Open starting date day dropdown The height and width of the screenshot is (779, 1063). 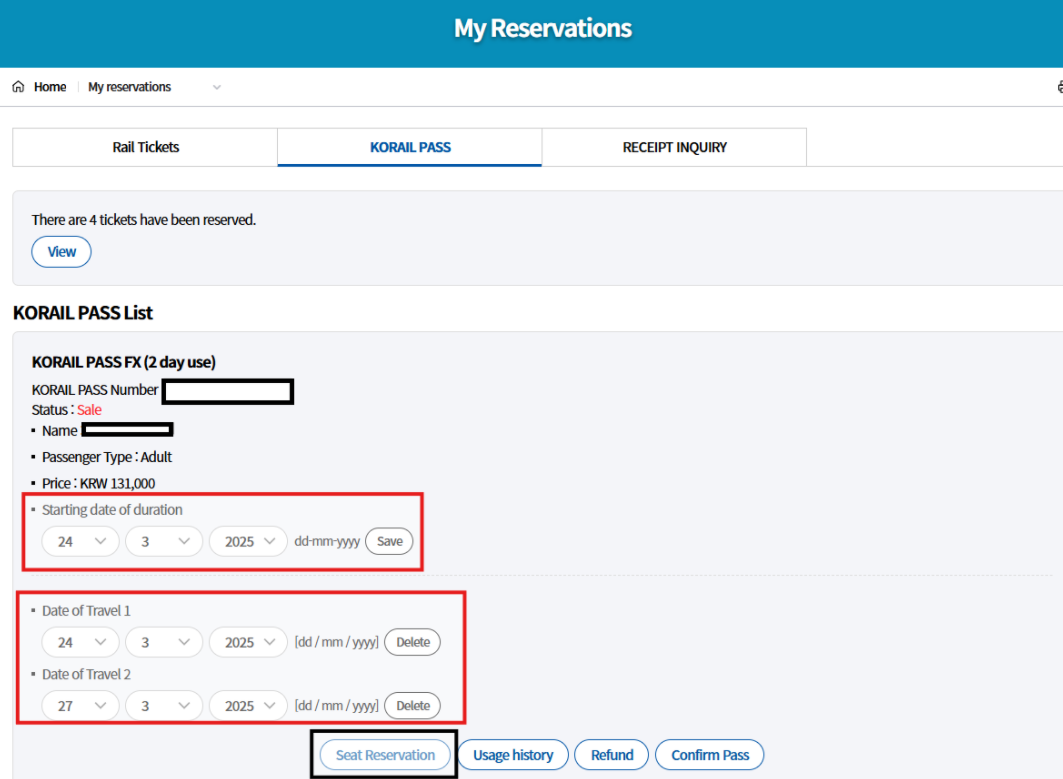tap(80, 541)
